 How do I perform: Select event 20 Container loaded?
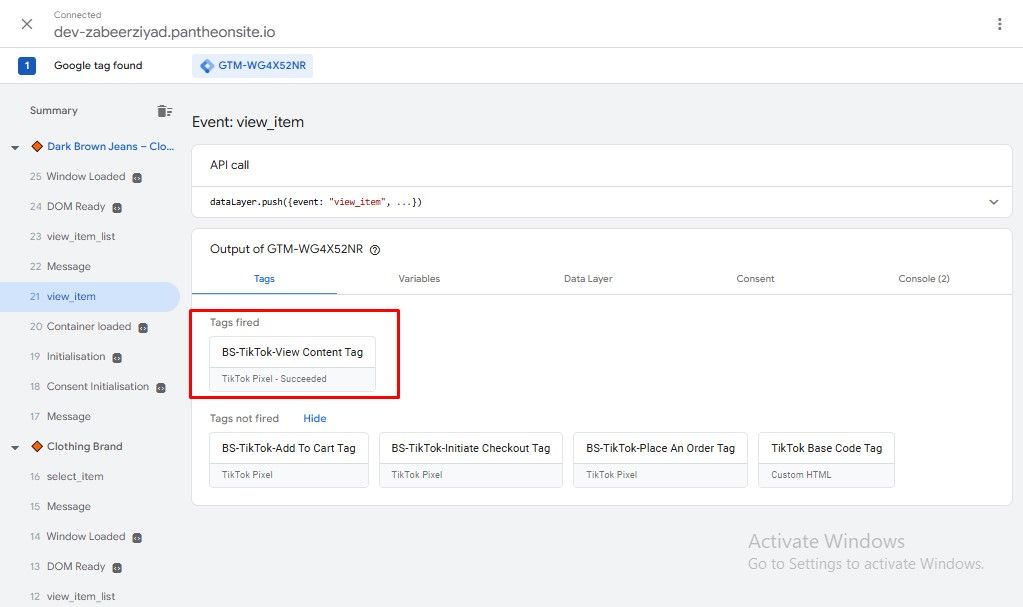point(80,326)
